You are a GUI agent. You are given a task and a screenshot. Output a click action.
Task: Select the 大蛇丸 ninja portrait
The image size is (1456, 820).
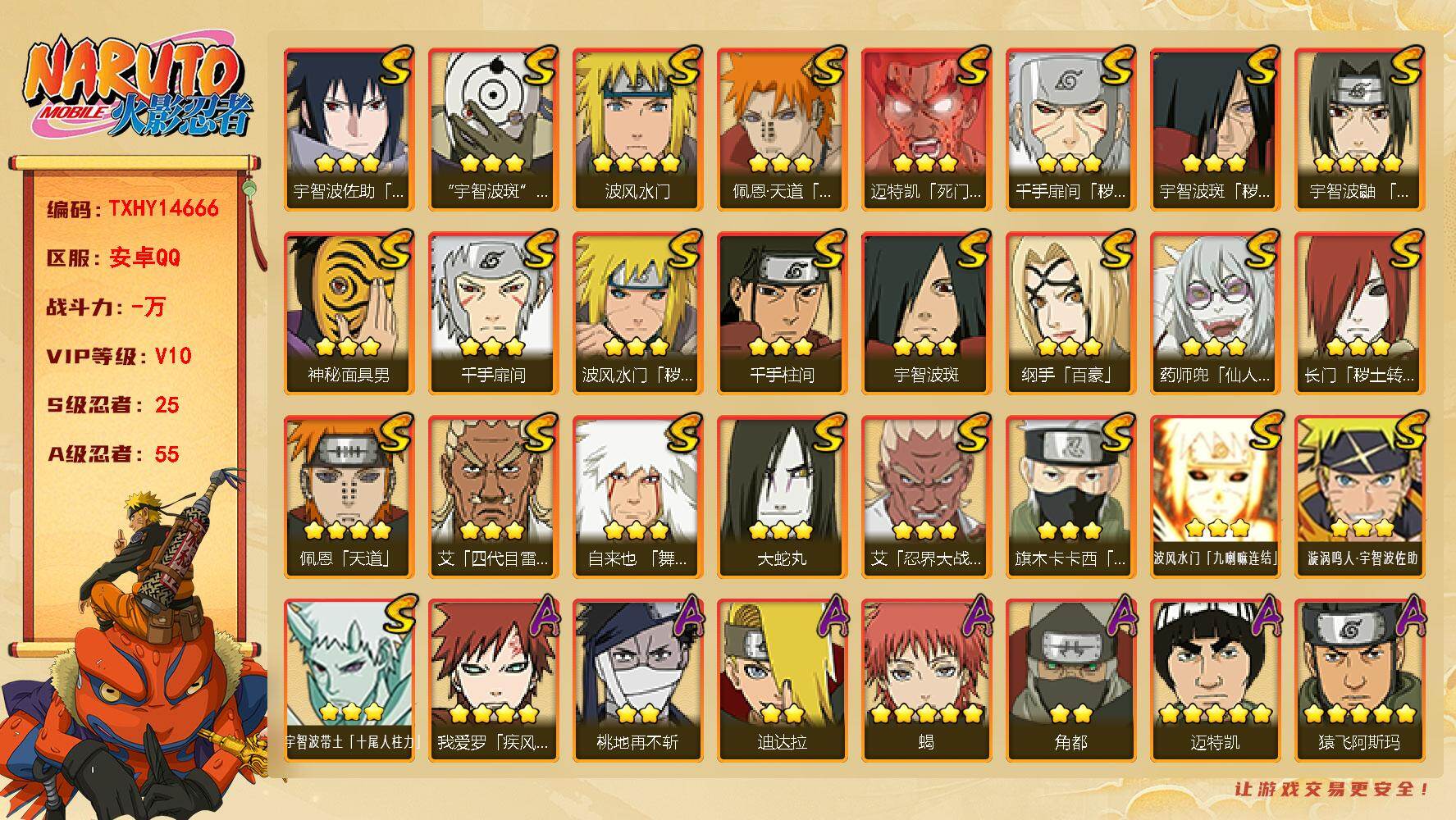click(x=782, y=496)
